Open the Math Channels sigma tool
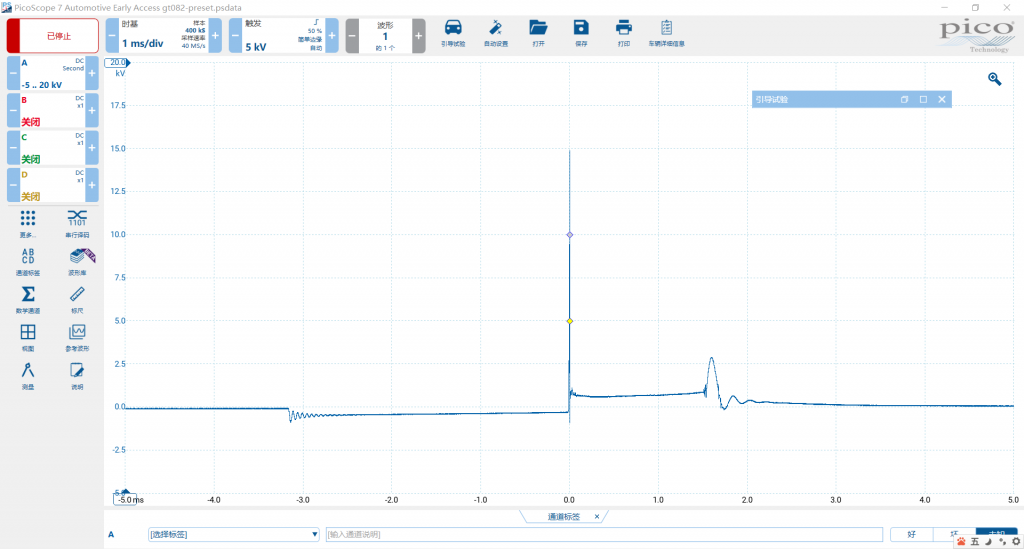Image resolution: width=1024 pixels, height=549 pixels. (x=28, y=299)
